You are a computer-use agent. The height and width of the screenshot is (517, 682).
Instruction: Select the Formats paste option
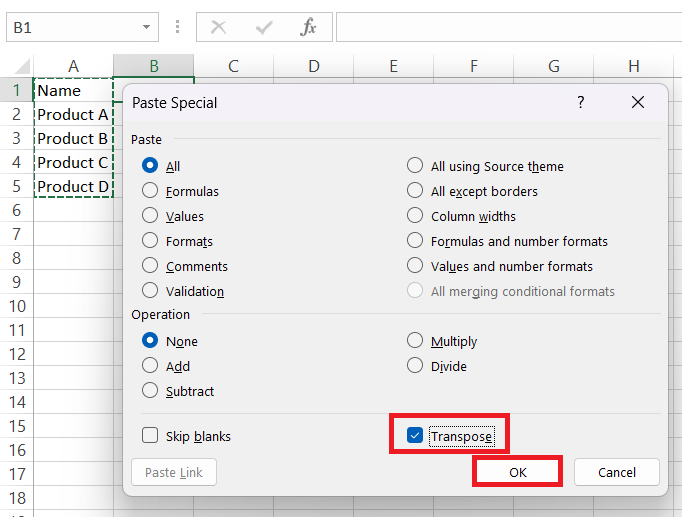click(177, 241)
